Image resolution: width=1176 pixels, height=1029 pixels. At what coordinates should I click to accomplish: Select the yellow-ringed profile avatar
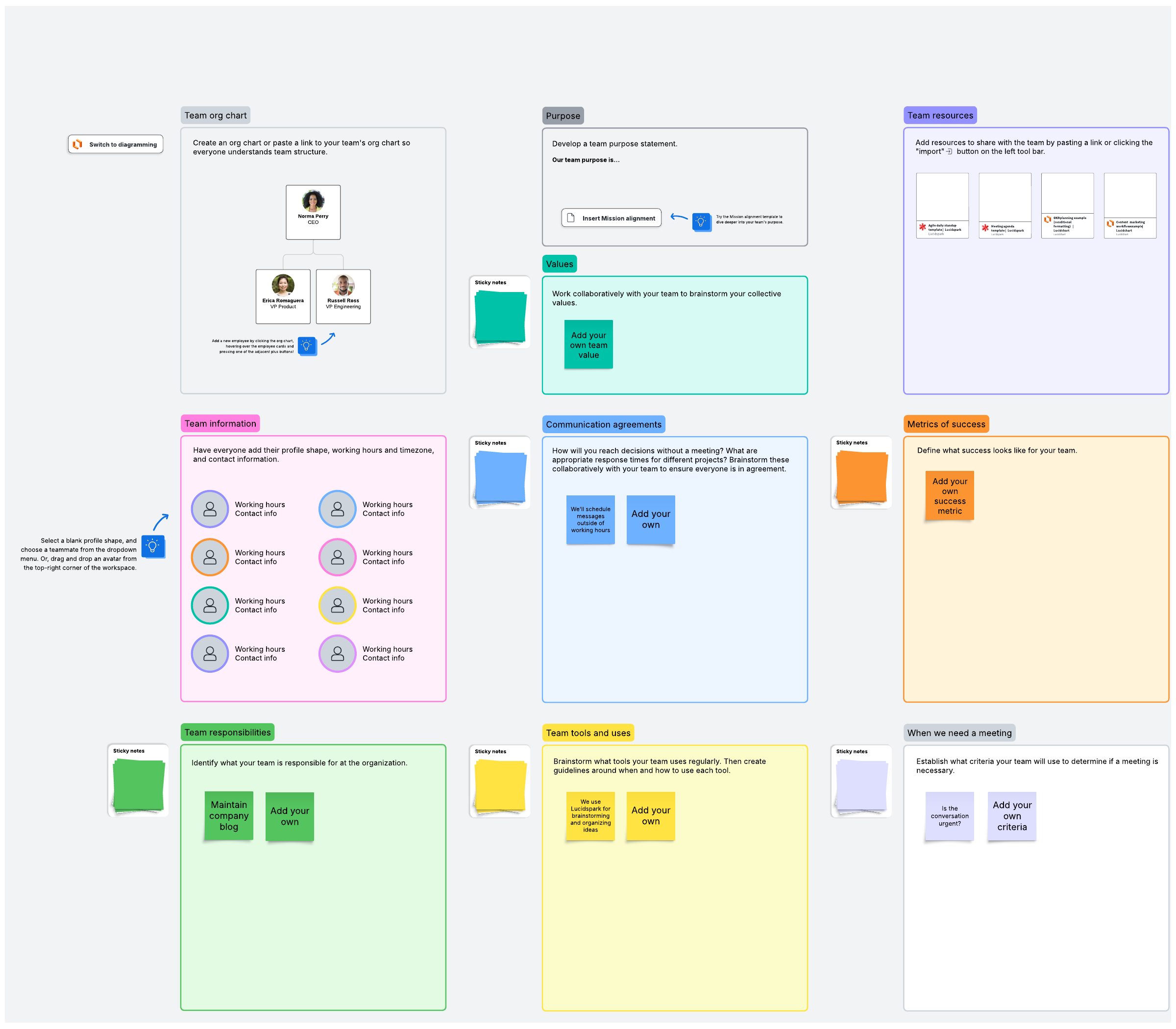[338, 605]
